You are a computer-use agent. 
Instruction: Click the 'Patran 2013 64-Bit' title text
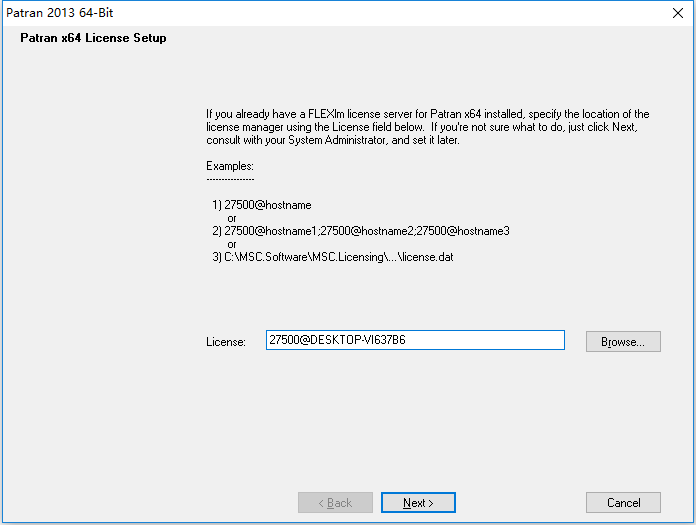pos(59,13)
